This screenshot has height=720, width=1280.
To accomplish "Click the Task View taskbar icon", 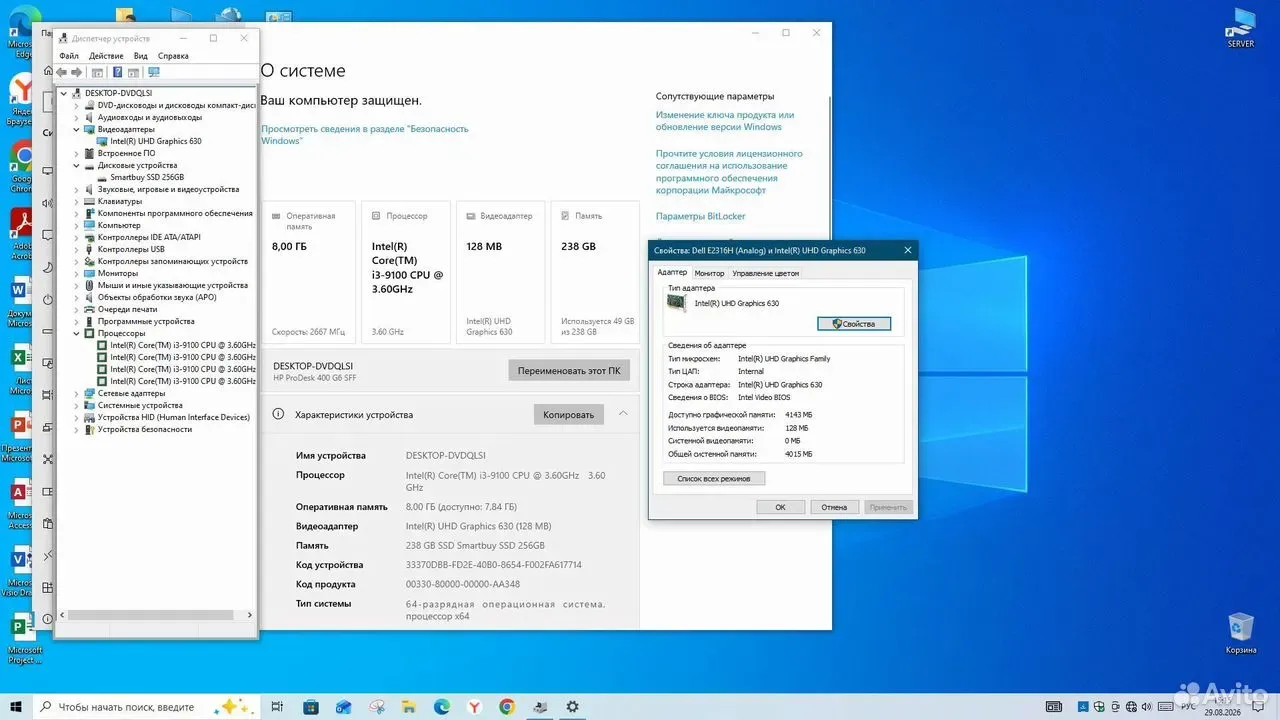I will tap(278, 706).
